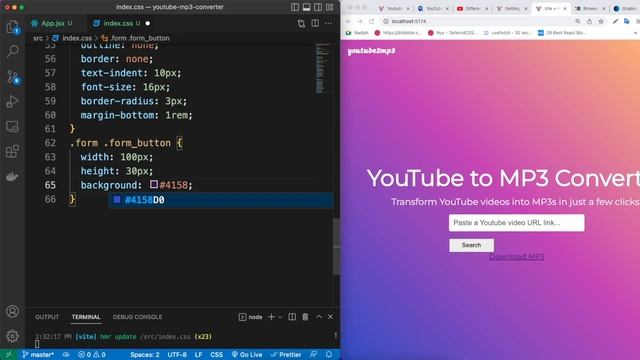The height and width of the screenshot is (360, 640).
Task: Click the feedback icon in status bar
Action: (313, 354)
